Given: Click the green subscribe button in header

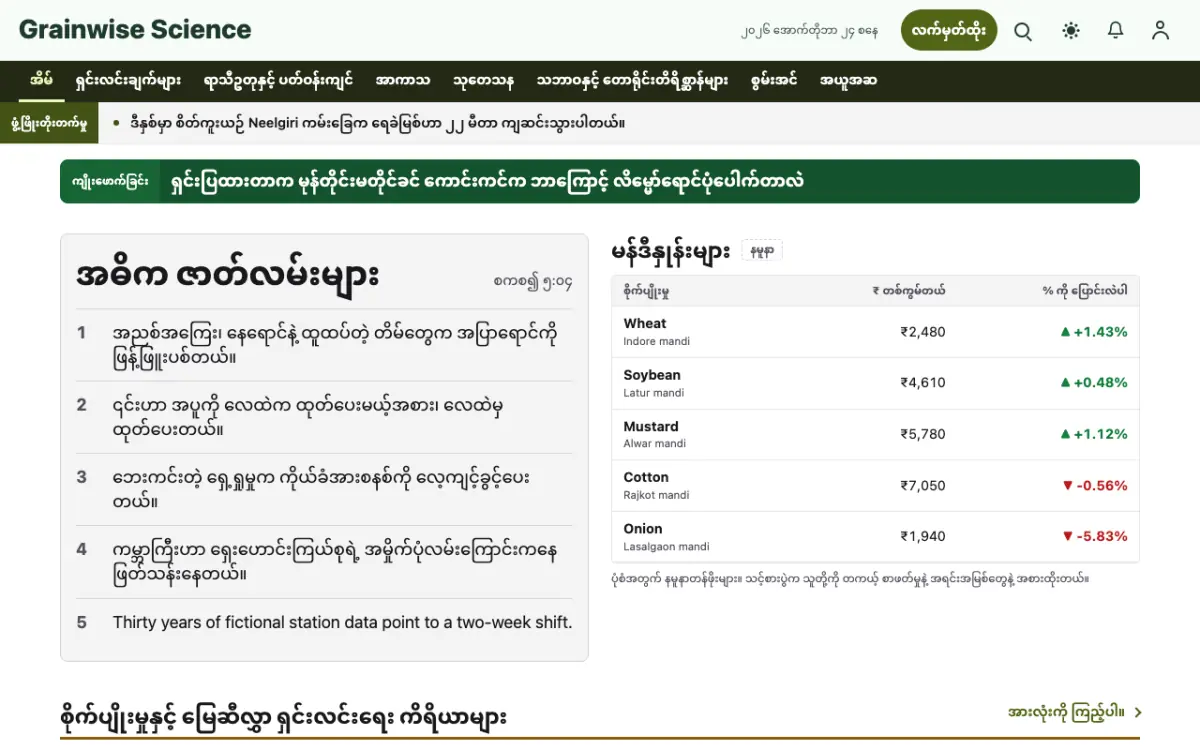Looking at the screenshot, I should (949, 31).
